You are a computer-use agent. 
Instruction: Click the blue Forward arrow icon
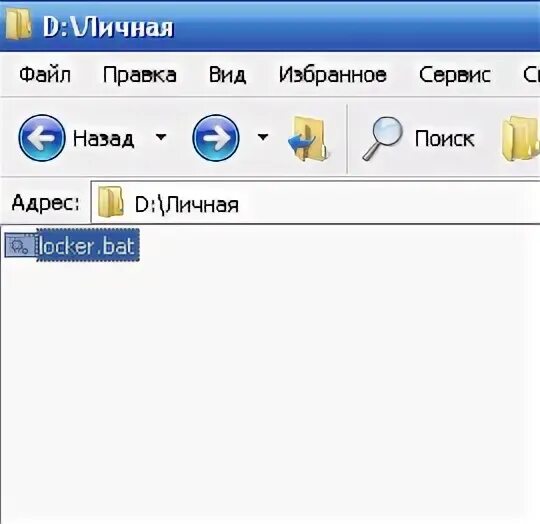coord(216,138)
